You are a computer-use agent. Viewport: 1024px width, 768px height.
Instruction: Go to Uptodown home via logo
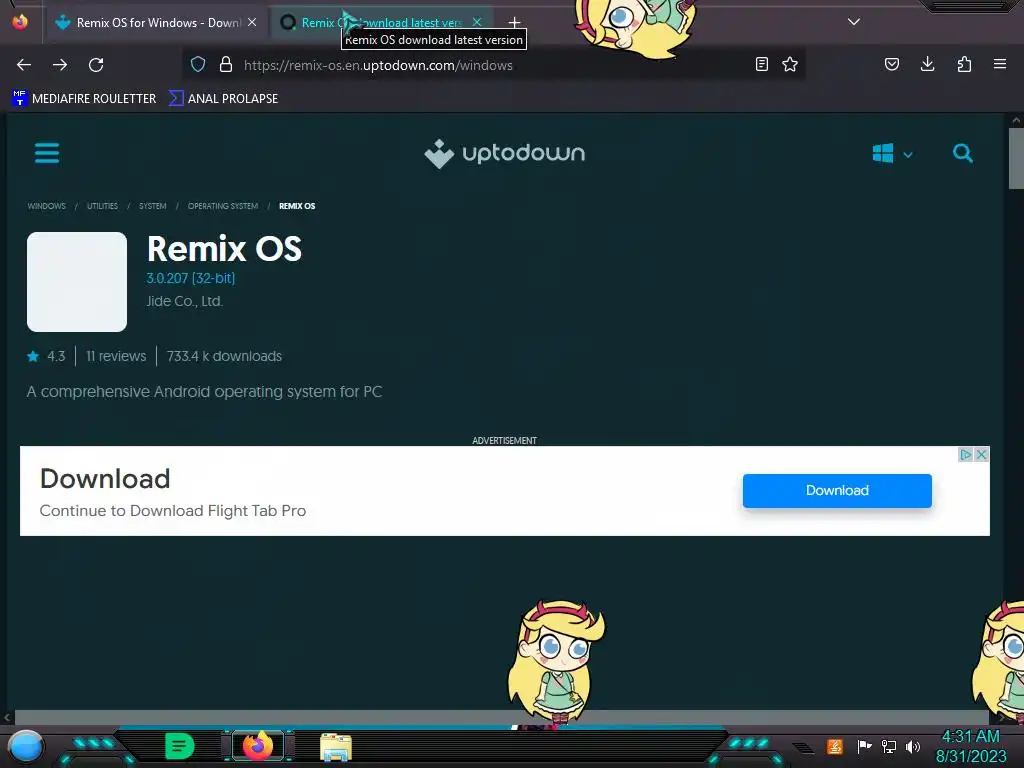(504, 153)
